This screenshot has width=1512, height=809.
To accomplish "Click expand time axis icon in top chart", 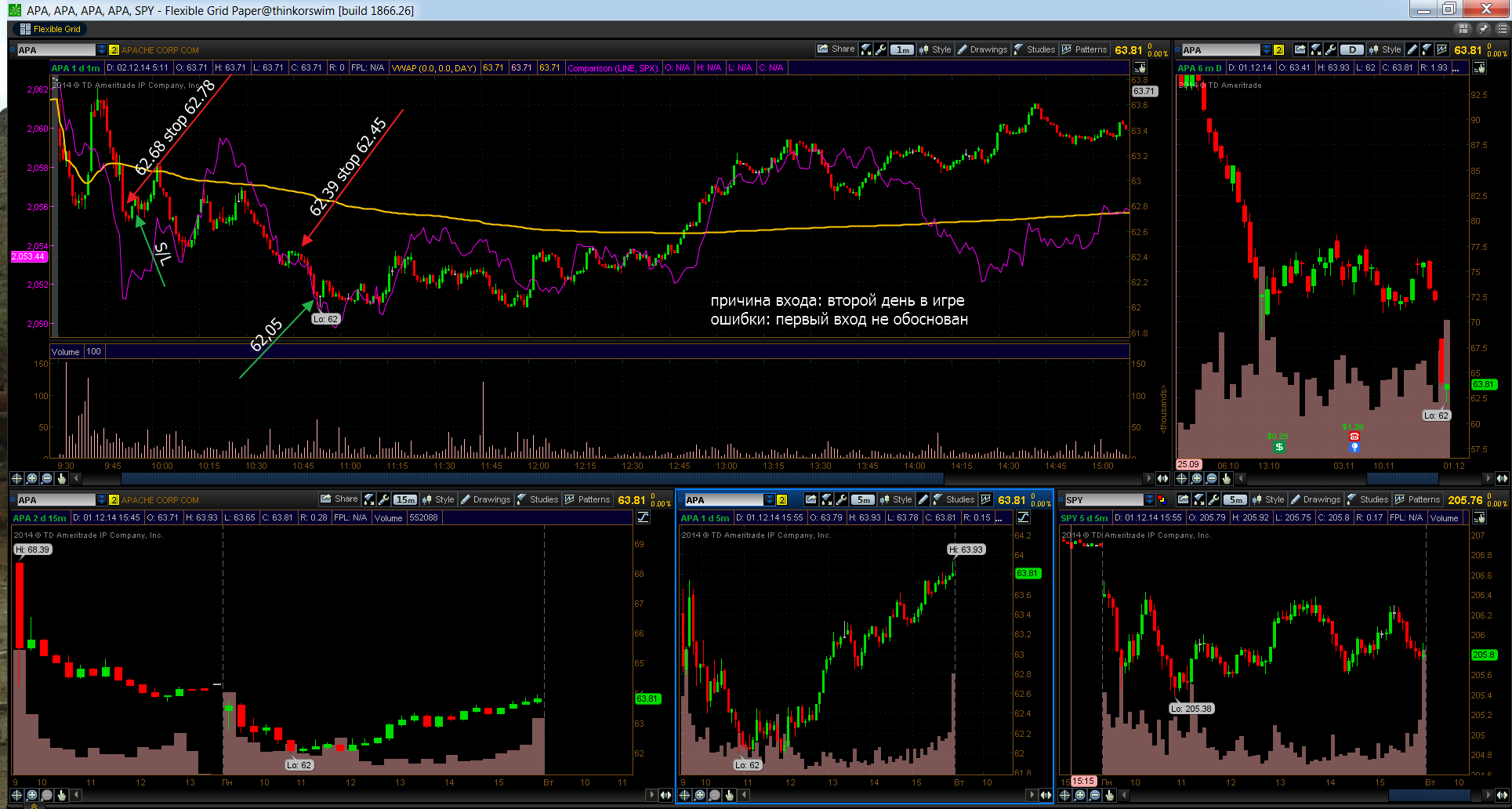I will pos(1162,478).
